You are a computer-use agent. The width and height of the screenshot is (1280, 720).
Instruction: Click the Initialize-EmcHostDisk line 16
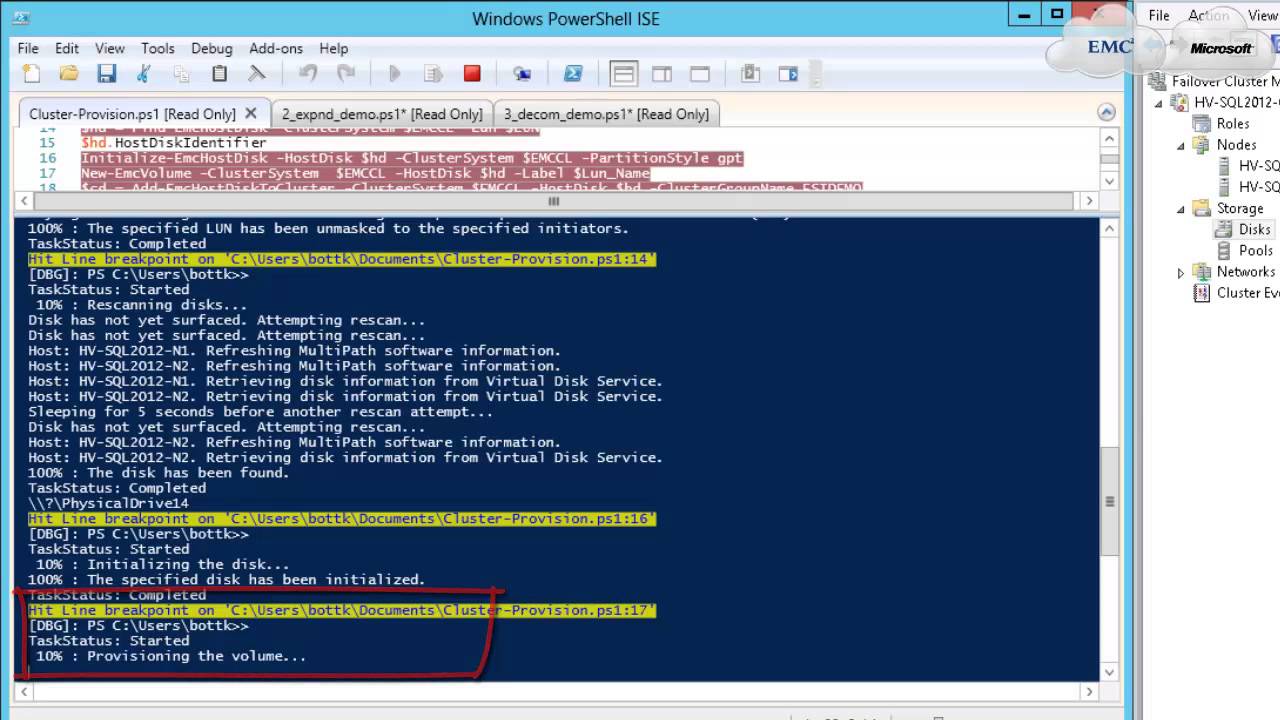pyautogui.click(x=412, y=158)
